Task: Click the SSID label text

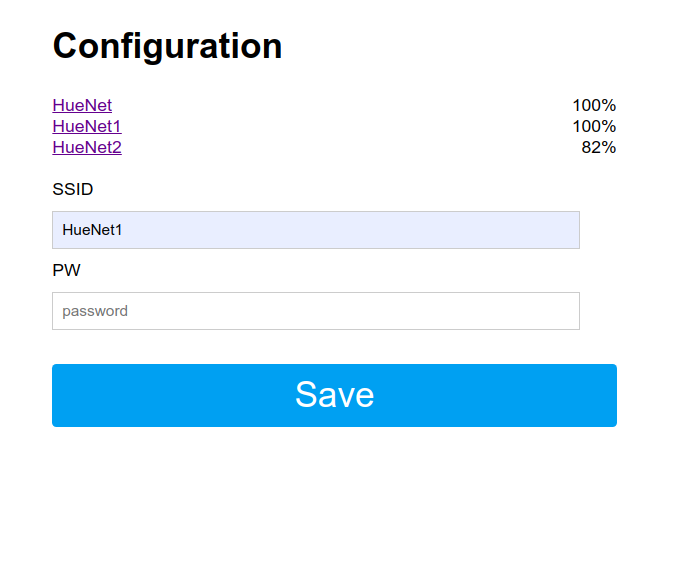Action: point(72,189)
